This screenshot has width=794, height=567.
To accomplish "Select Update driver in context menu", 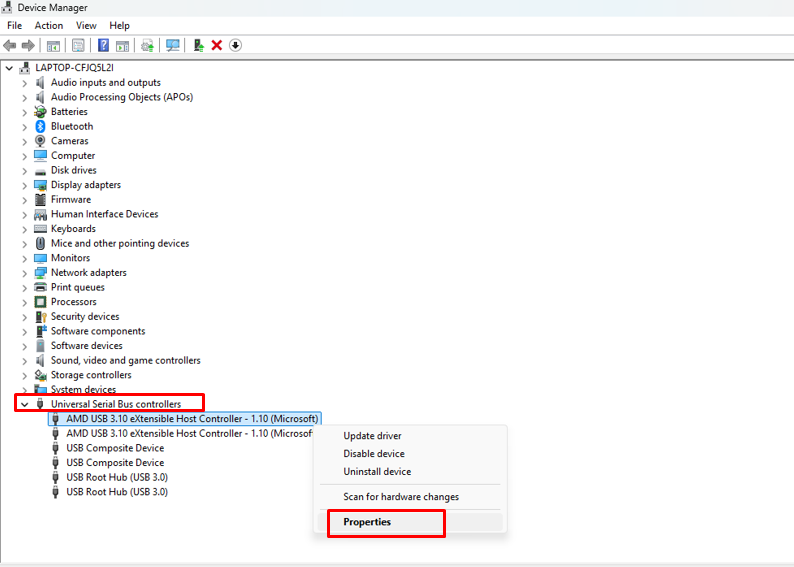I will coord(372,436).
